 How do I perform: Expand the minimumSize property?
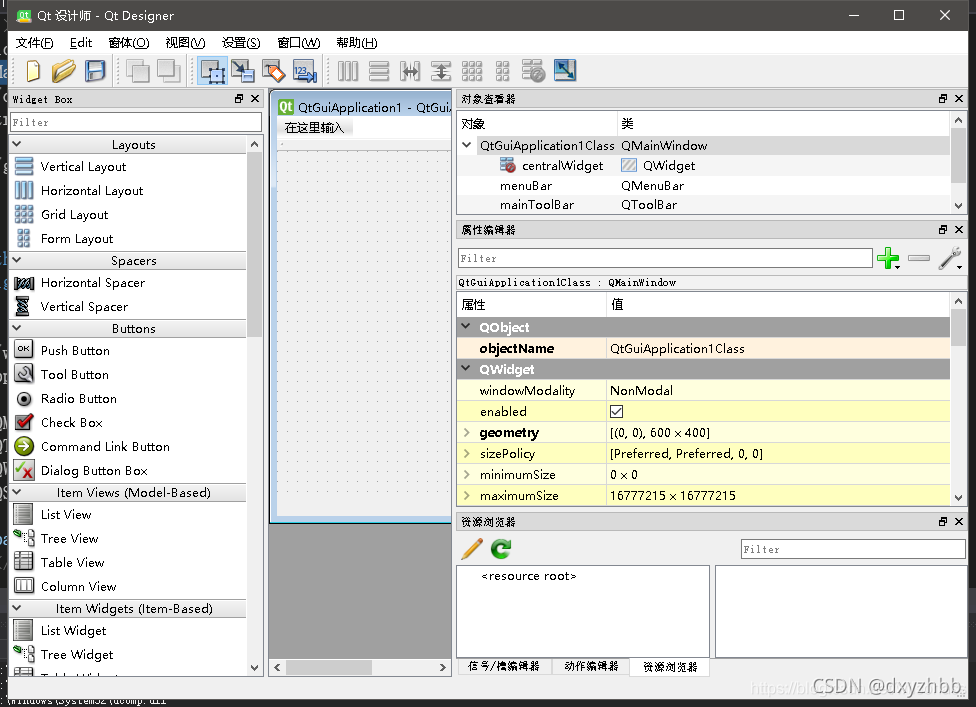[x=466, y=474]
